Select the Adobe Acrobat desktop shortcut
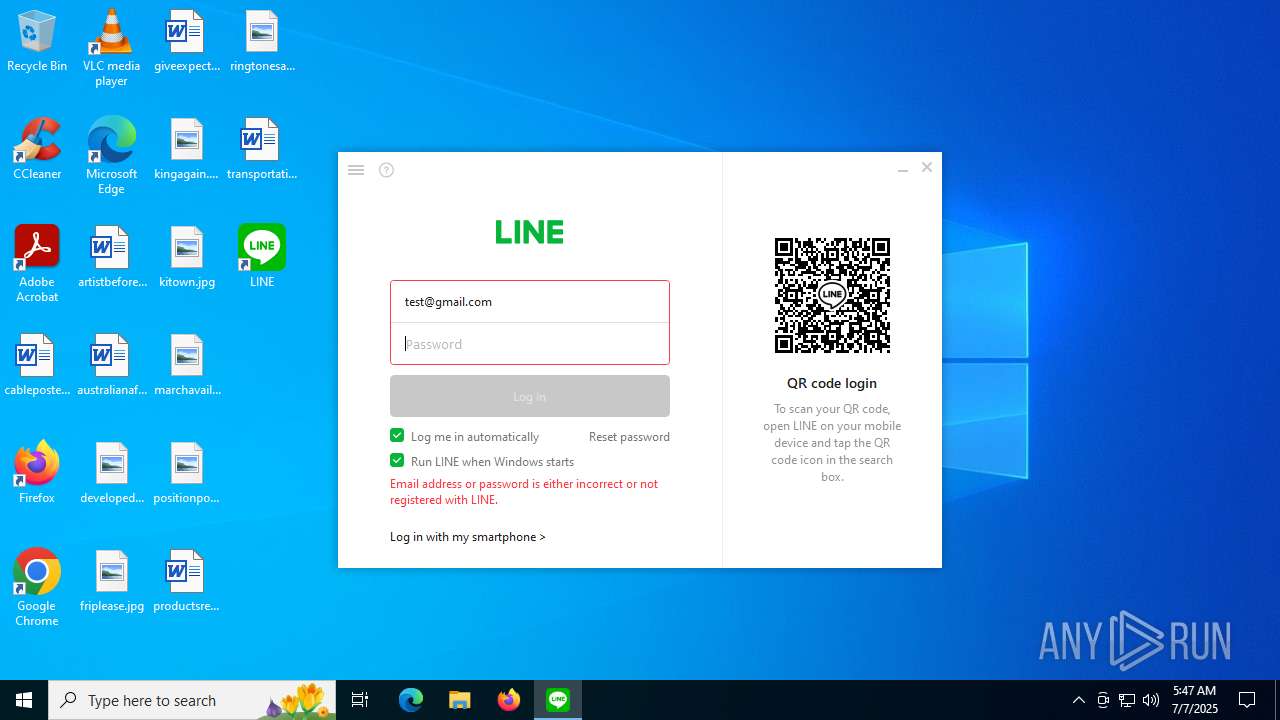The width and height of the screenshot is (1280, 720). point(37,264)
